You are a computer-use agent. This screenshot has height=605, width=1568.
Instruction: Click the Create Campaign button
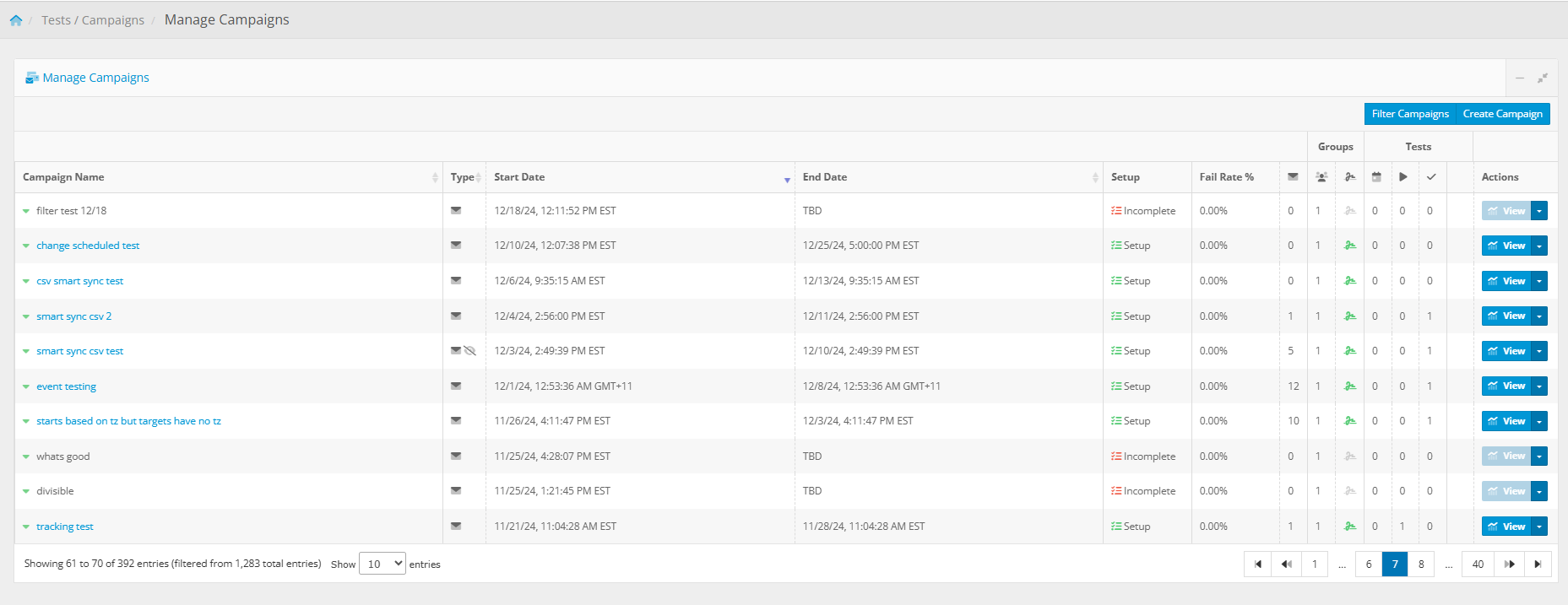coord(1502,114)
